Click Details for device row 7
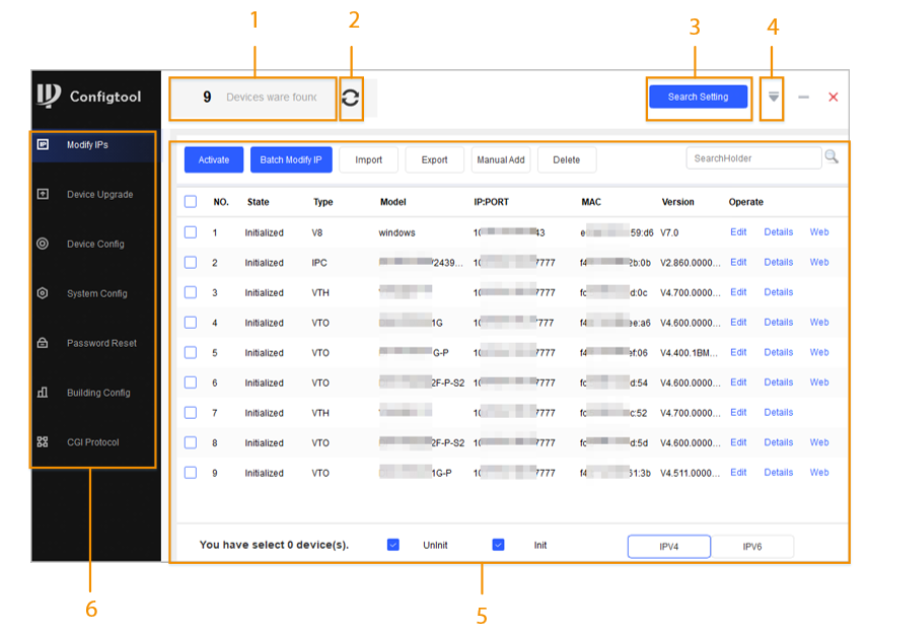 tap(779, 412)
